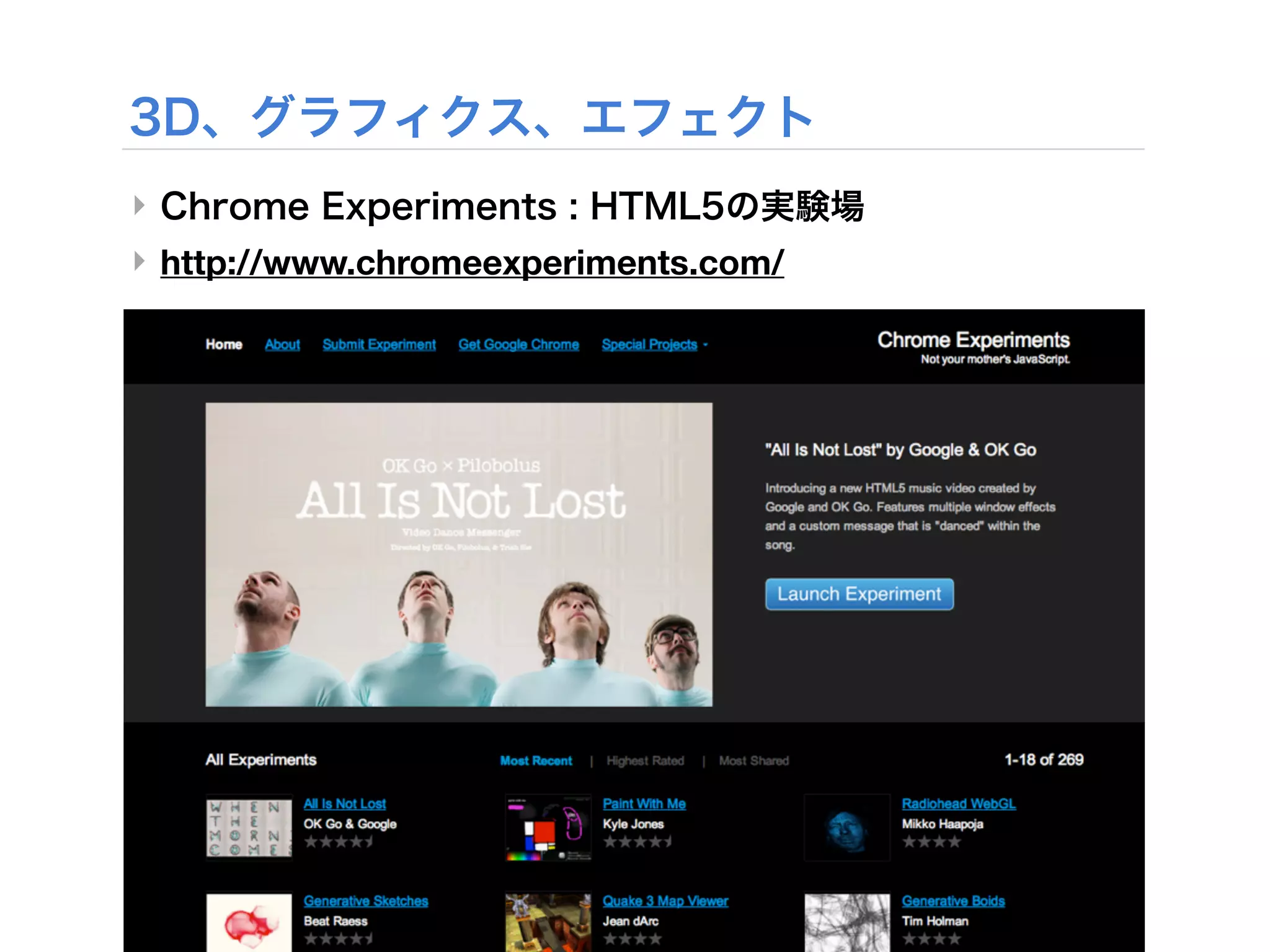Screen dimensions: 1270x952
Task: Click the author name 'Kyle Jones'
Action: (x=633, y=824)
